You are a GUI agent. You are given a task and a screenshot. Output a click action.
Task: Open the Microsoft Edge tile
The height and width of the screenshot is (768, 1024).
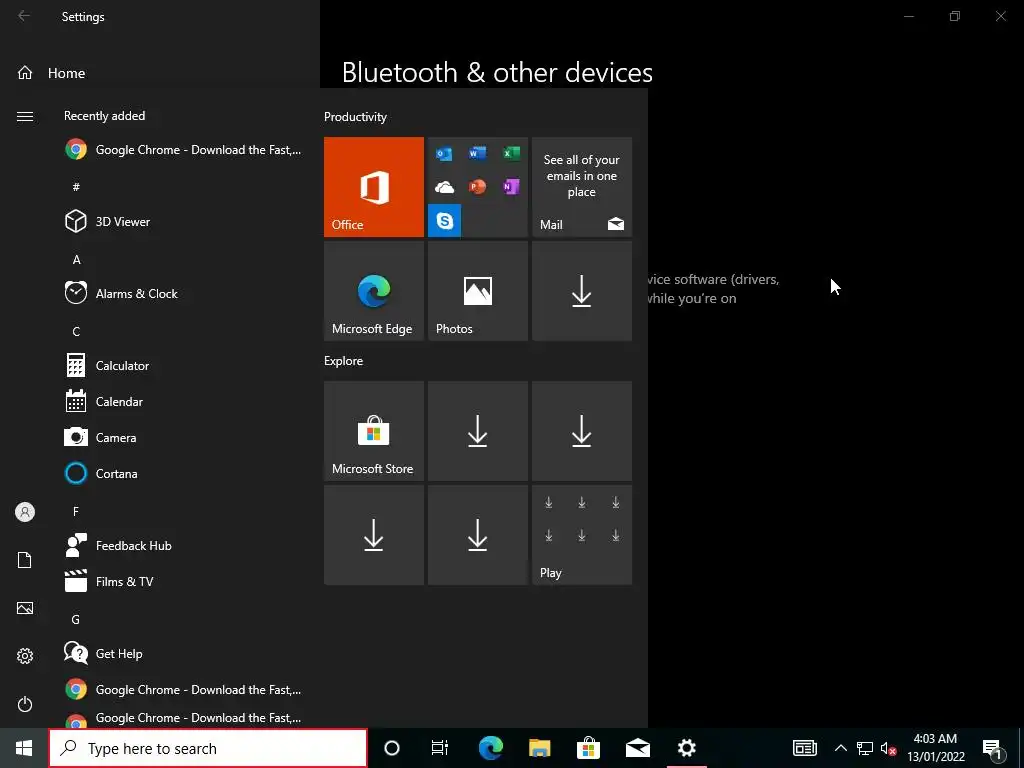click(374, 291)
